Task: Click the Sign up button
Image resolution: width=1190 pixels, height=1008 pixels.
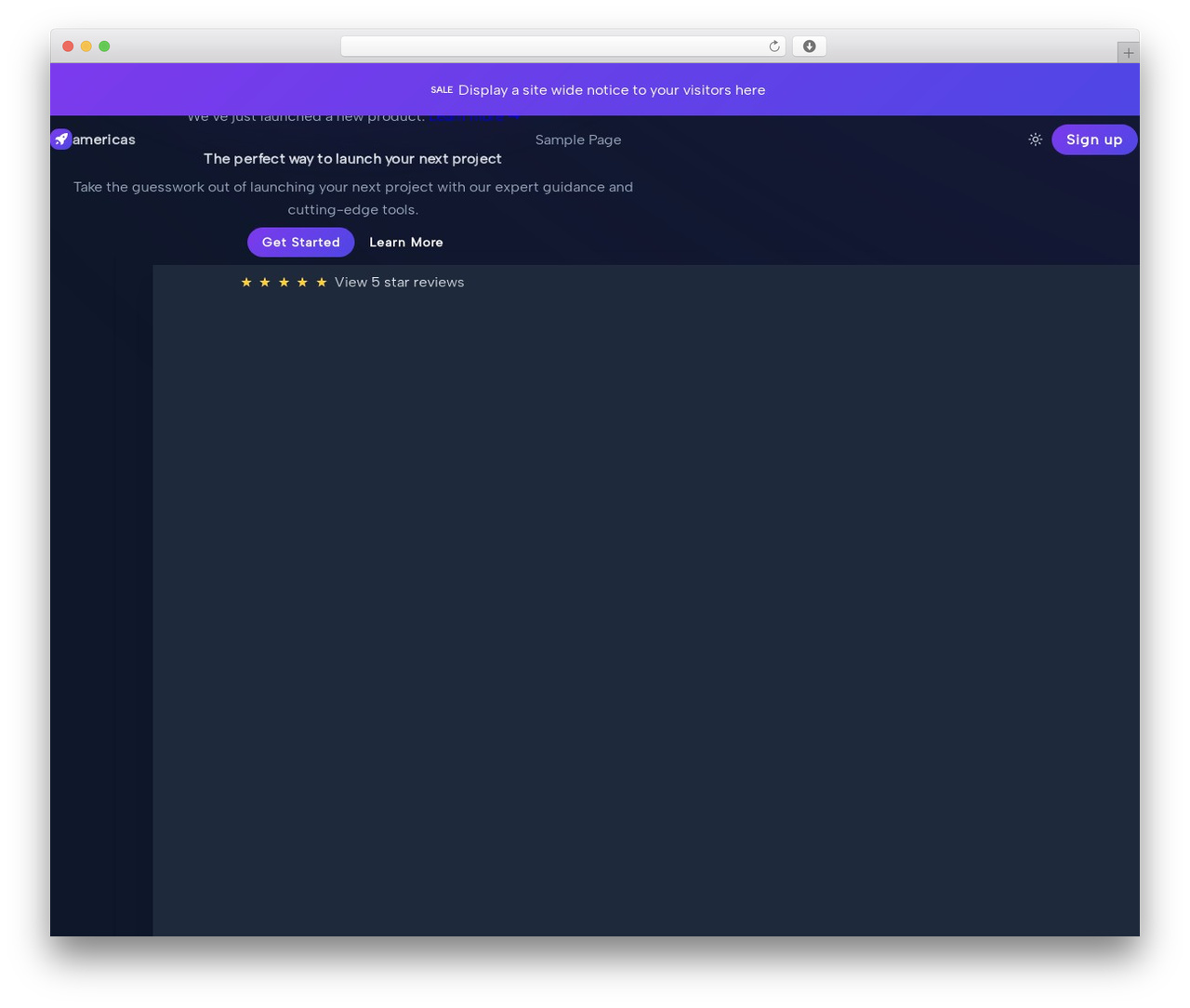Action: pyautogui.click(x=1094, y=139)
